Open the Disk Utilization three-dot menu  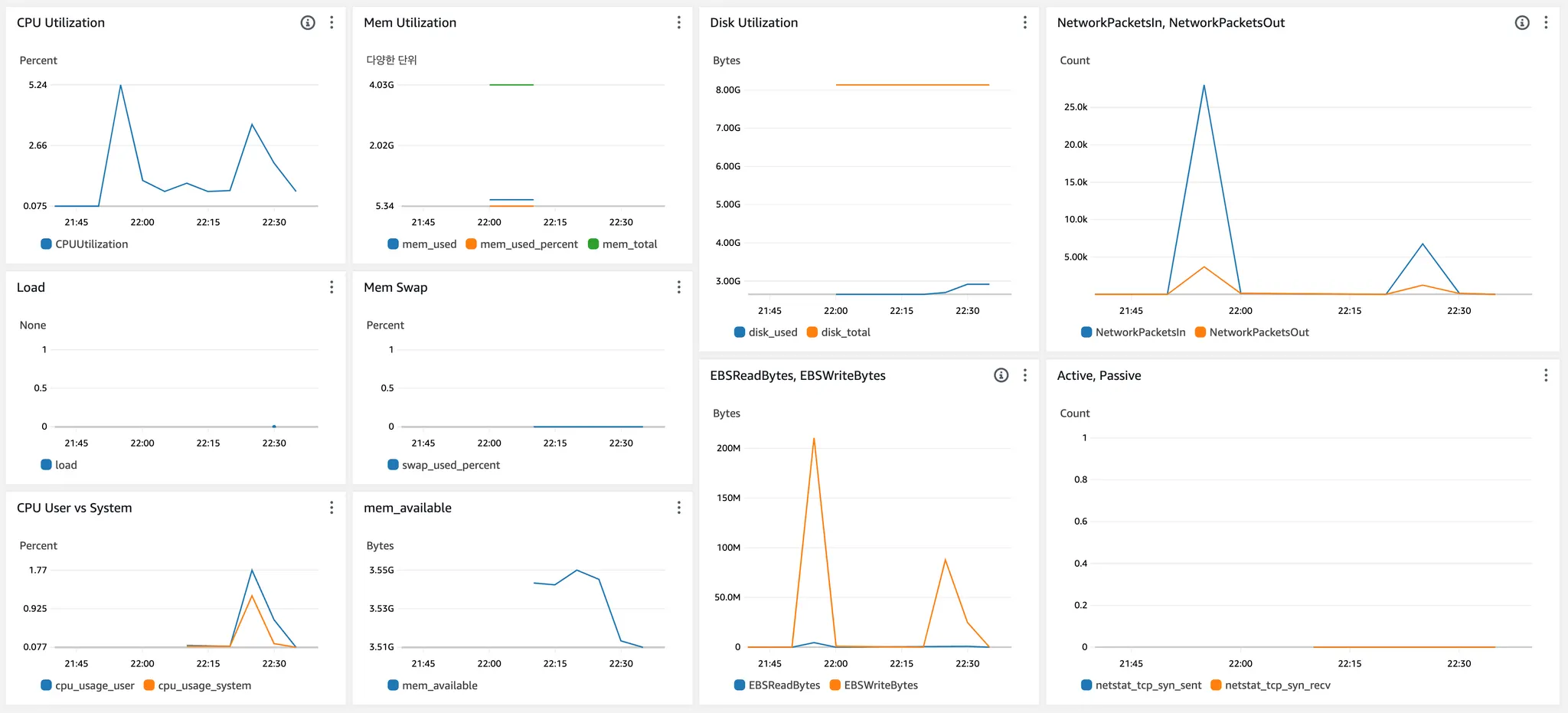coord(1025,23)
